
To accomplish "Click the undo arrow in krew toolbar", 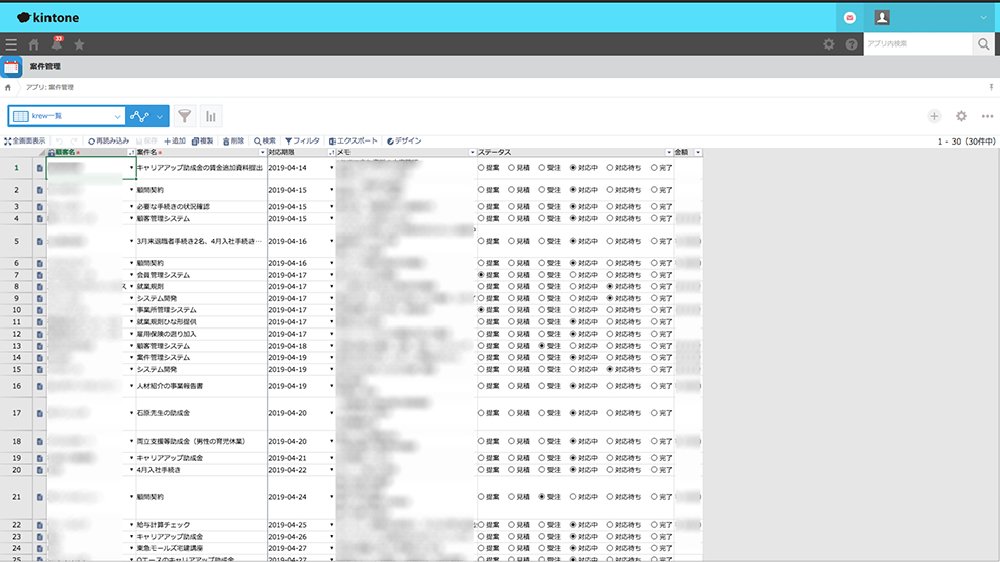I will pos(59,141).
